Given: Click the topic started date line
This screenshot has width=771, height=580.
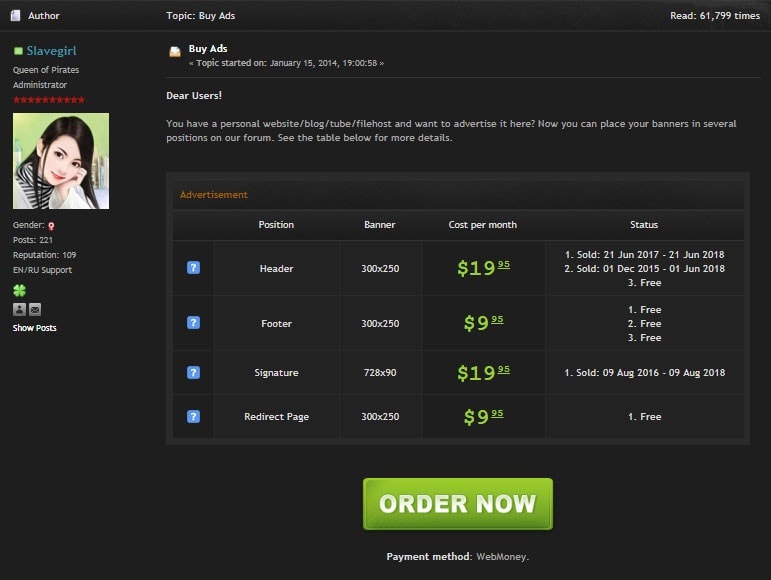Looking at the screenshot, I should 286,63.
